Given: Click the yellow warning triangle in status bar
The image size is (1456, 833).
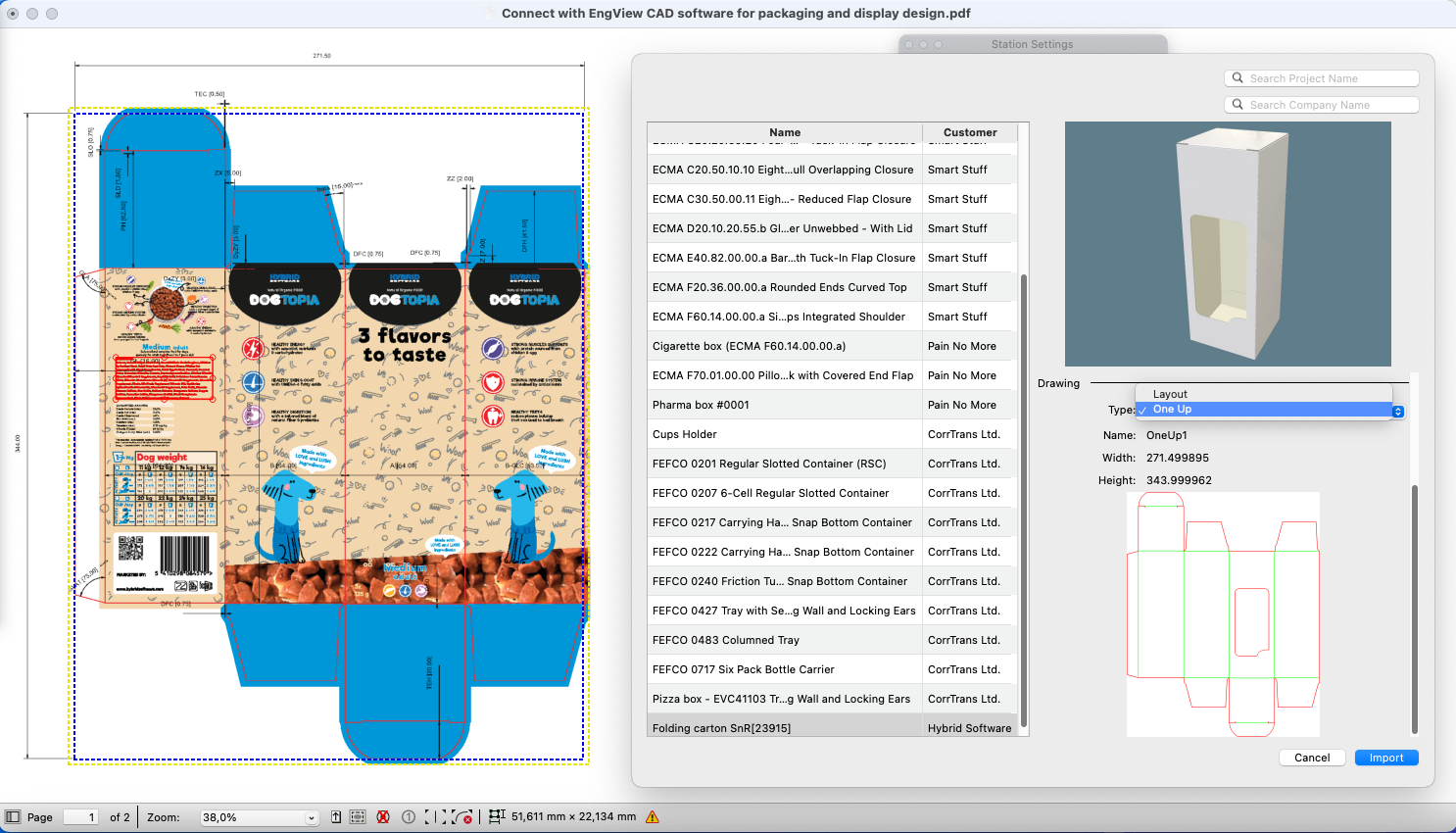Looking at the screenshot, I should (x=651, y=816).
